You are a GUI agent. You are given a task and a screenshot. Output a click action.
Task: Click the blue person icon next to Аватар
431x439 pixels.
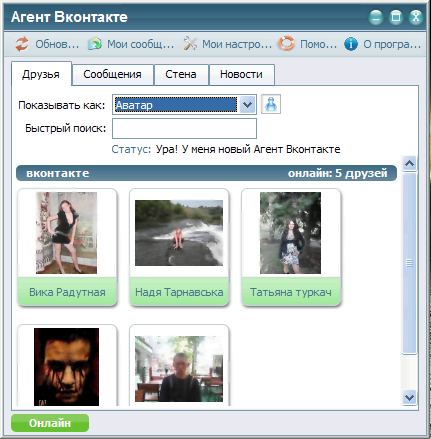(271, 104)
